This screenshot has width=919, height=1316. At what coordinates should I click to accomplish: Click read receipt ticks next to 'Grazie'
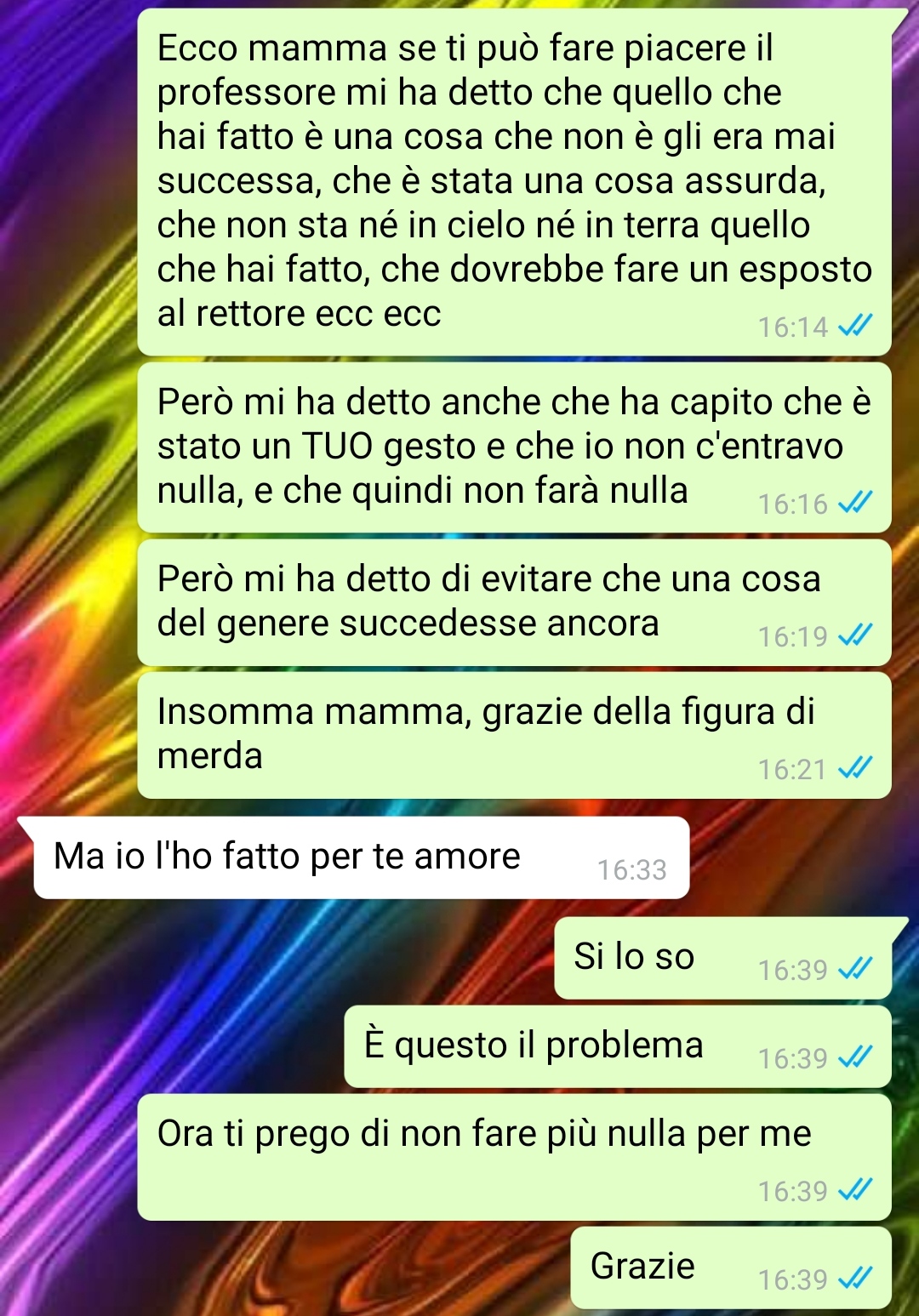[x=855, y=1279]
